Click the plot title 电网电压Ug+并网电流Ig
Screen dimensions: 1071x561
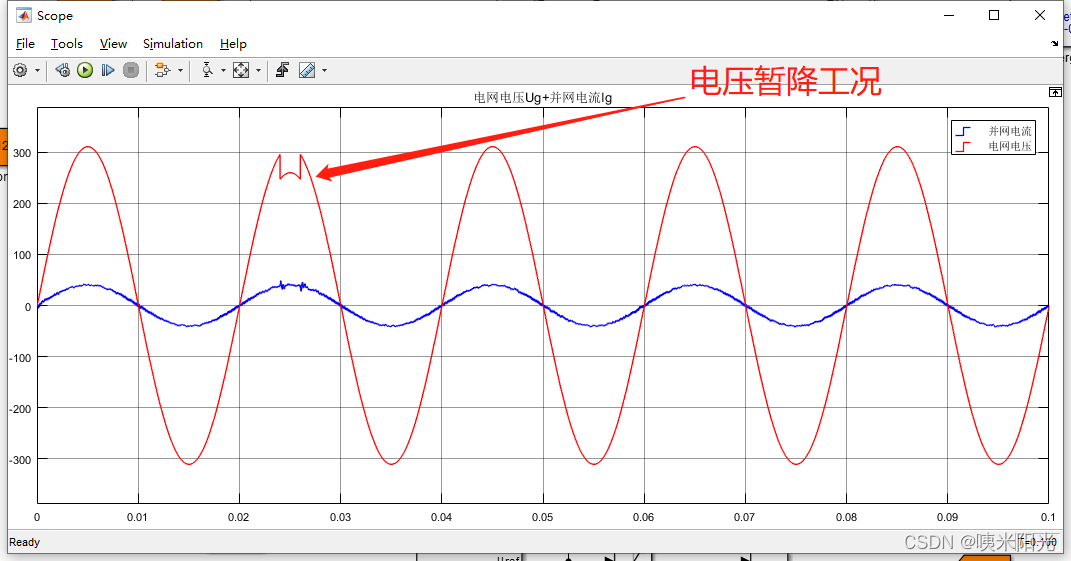543,98
